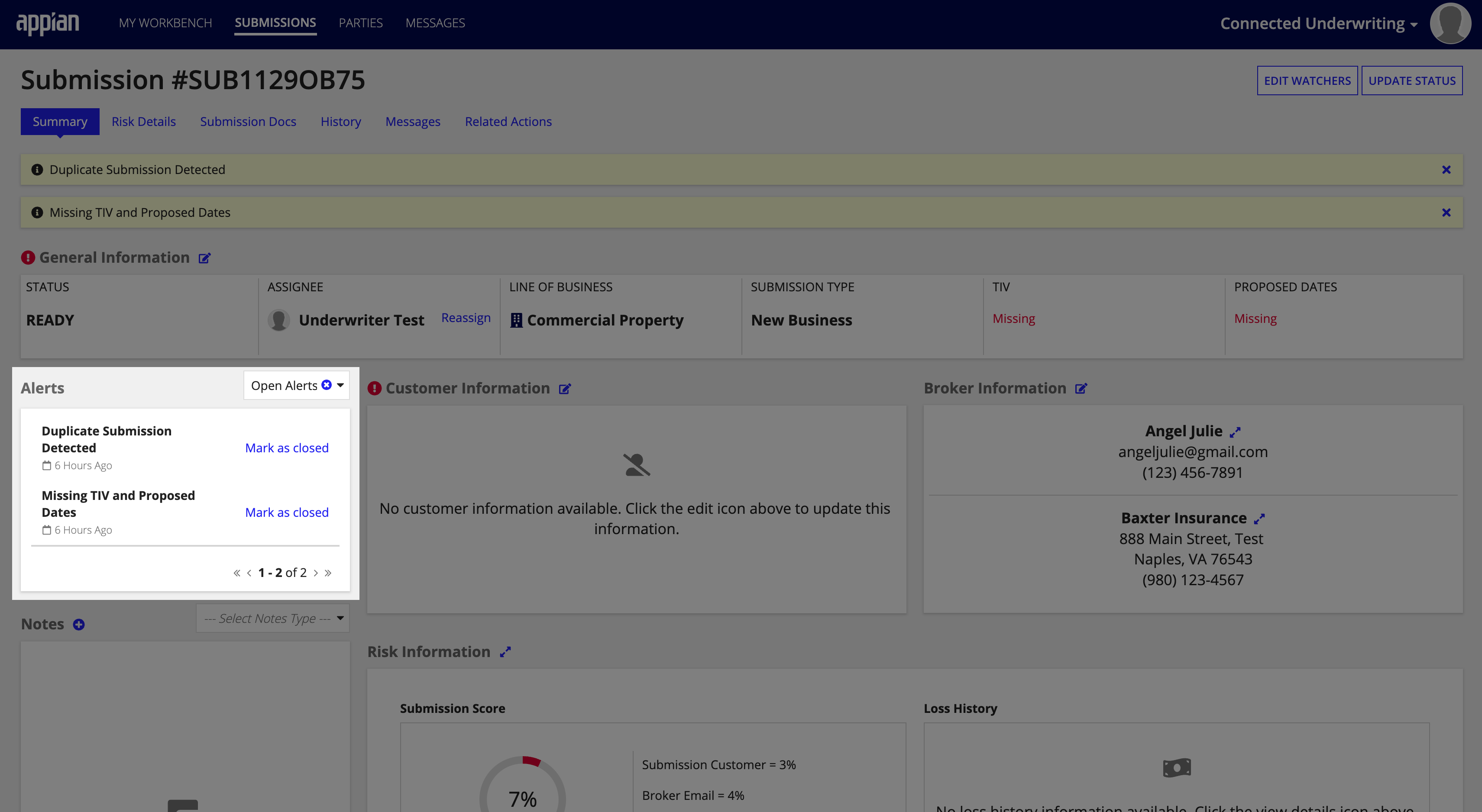Image resolution: width=1482 pixels, height=812 pixels.
Task: Switch to the Risk Details tab
Action: [x=144, y=122]
